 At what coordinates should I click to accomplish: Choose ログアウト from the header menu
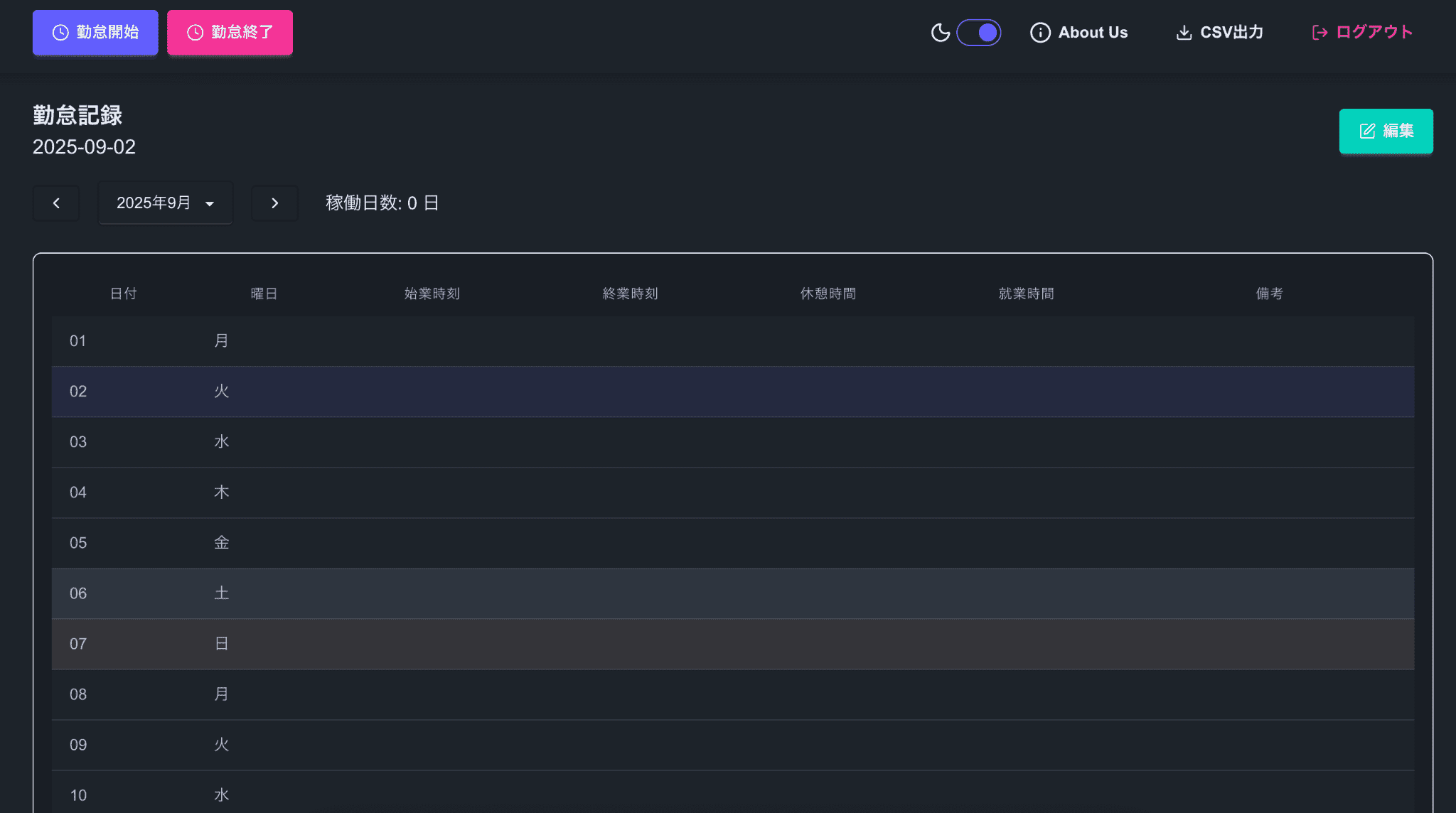[x=1372, y=32]
